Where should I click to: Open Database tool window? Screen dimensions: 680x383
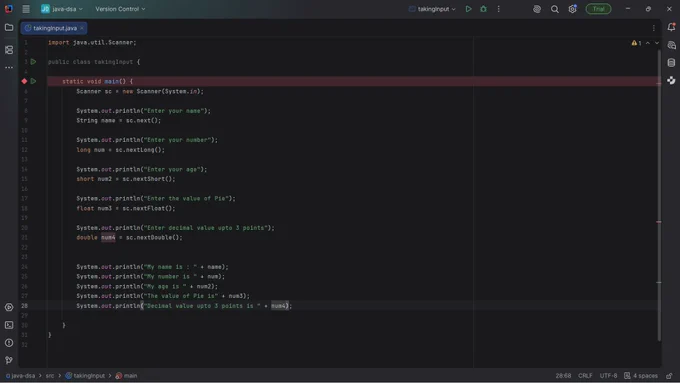click(671, 63)
